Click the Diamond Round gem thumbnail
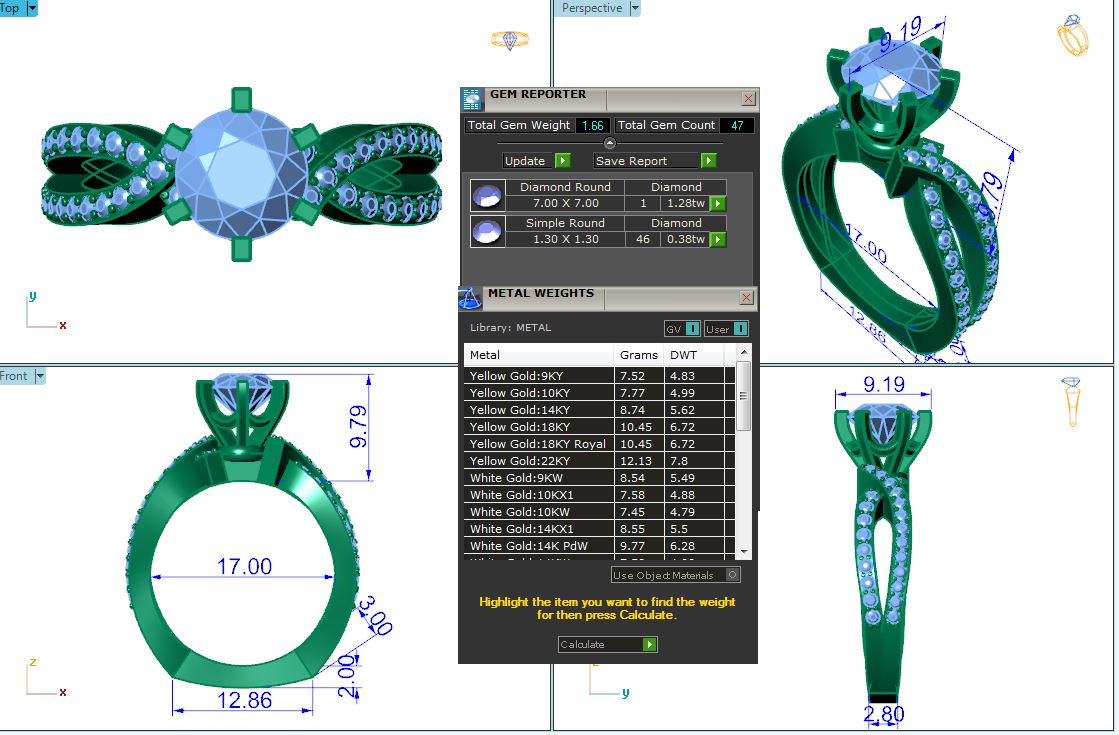Screen dimensions: 1119x735 [x=488, y=195]
